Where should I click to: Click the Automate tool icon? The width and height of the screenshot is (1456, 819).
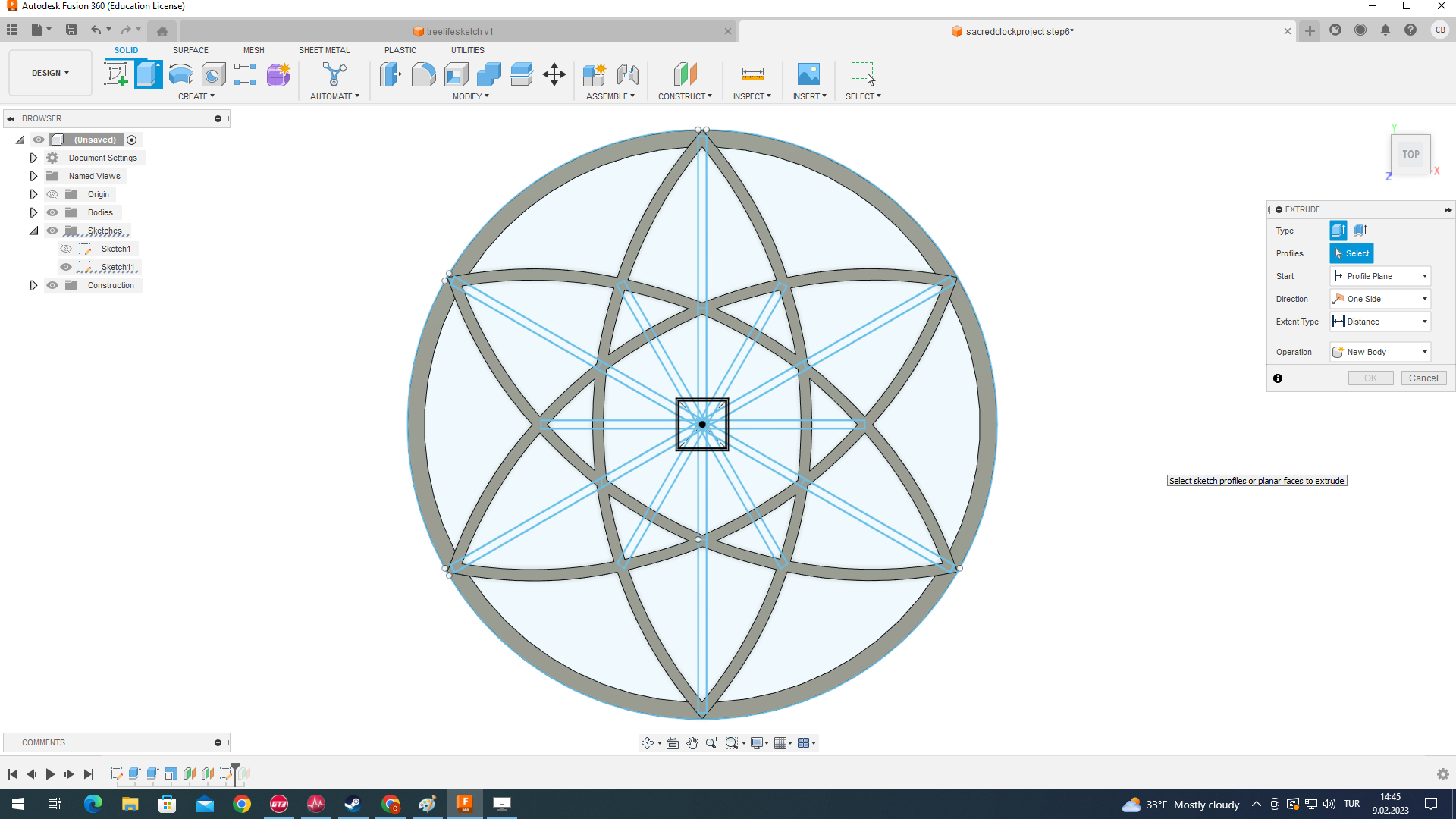tap(334, 74)
